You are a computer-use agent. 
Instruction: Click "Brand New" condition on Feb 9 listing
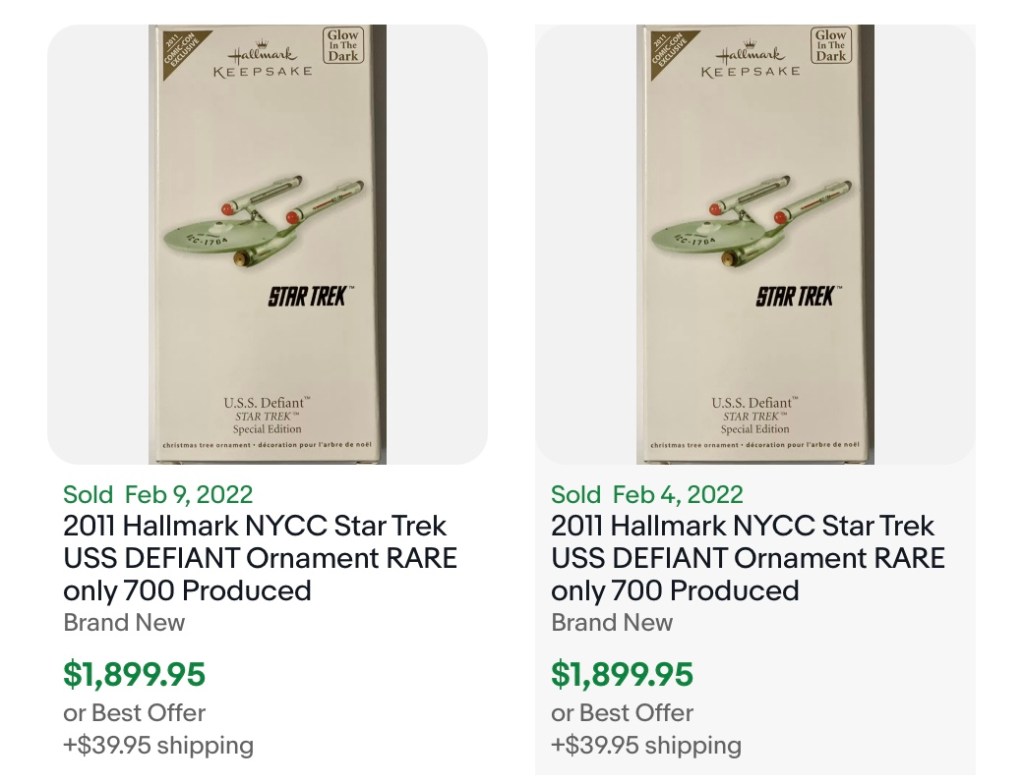pyautogui.click(x=124, y=622)
